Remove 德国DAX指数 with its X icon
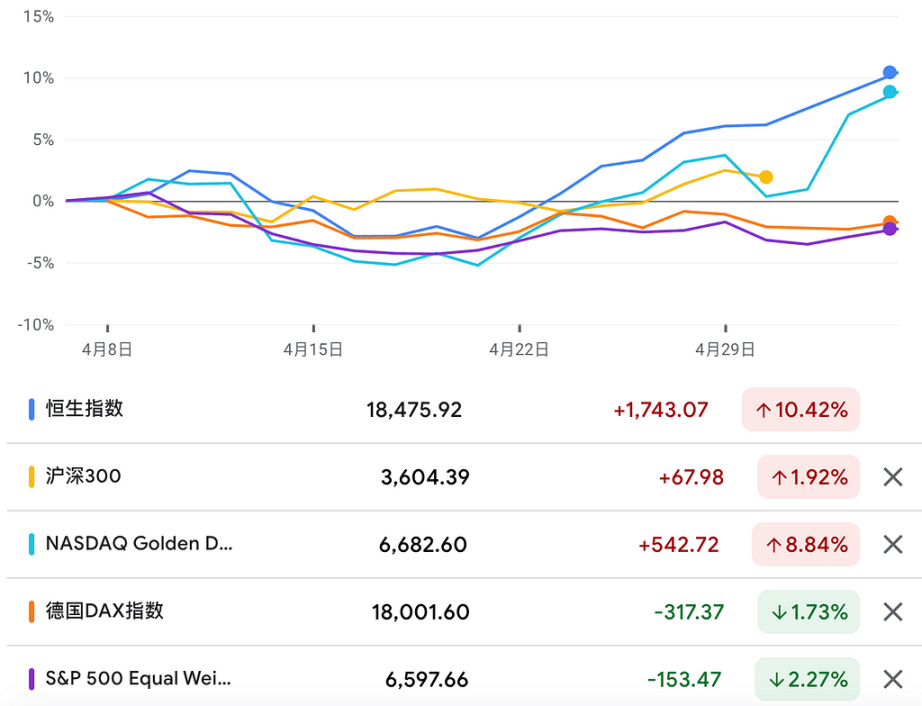 click(893, 612)
